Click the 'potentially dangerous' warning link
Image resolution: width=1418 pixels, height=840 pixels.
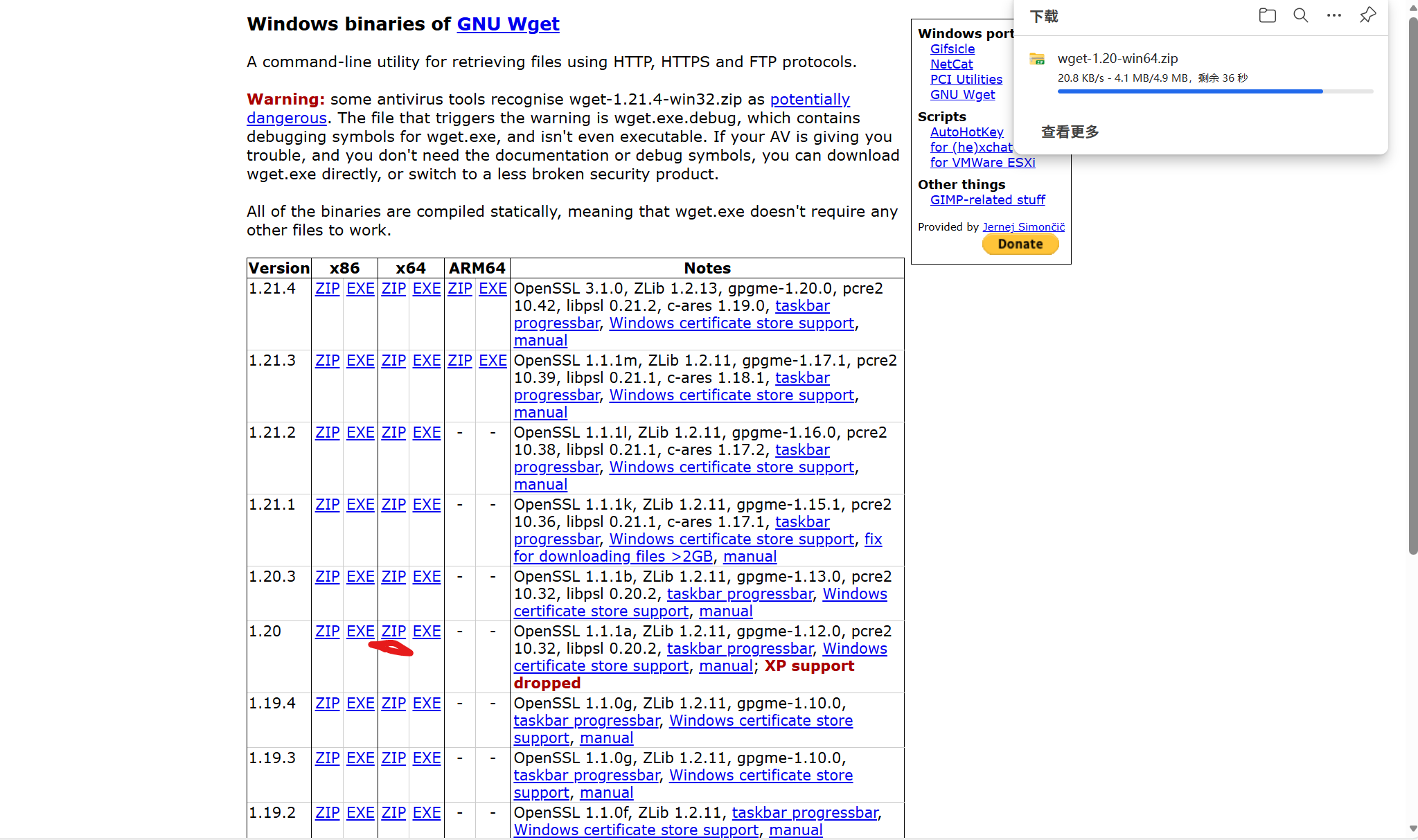[809, 100]
